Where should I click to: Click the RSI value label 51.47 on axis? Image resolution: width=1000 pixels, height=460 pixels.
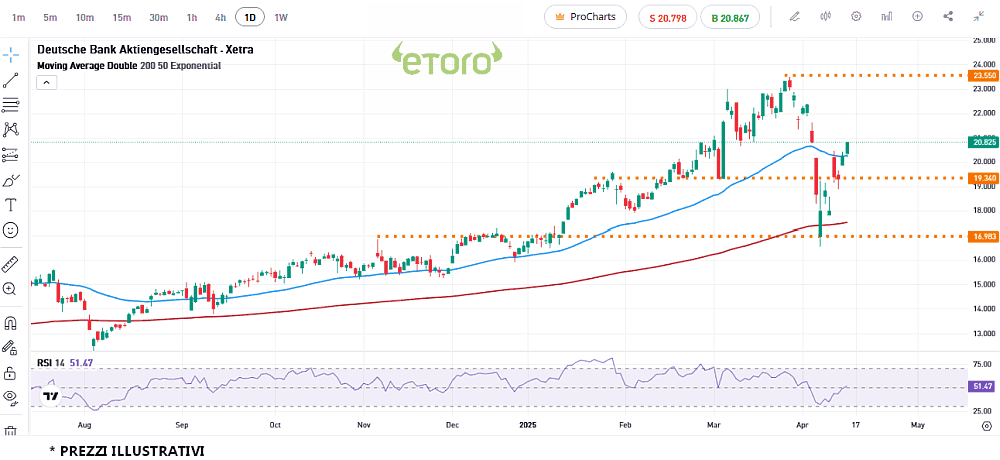pos(982,387)
